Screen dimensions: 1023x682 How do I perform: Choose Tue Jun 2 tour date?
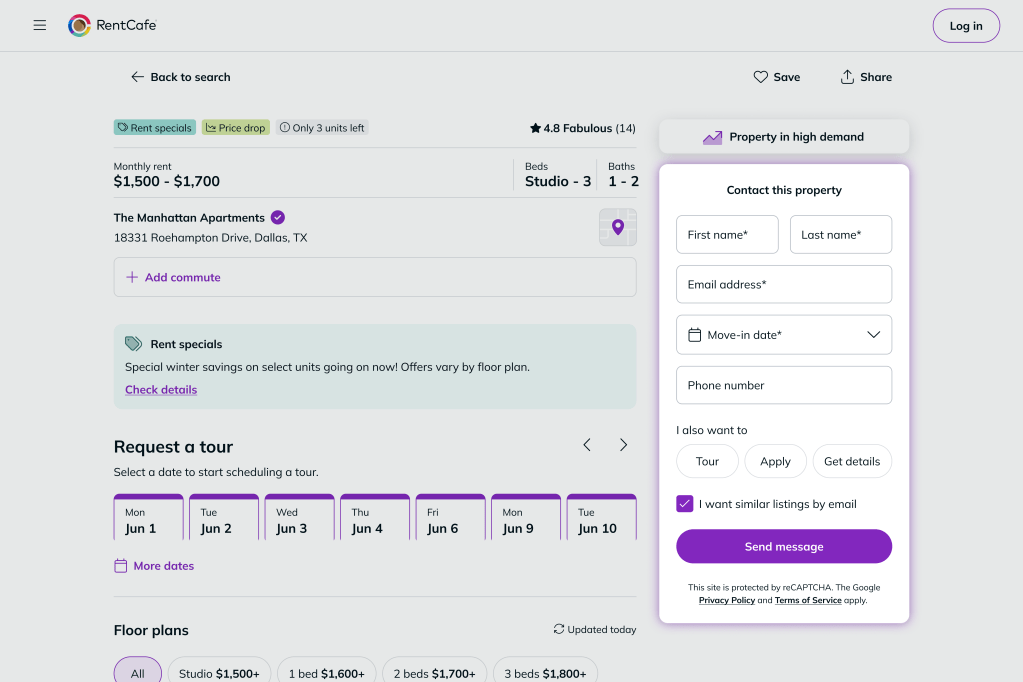click(224, 518)
